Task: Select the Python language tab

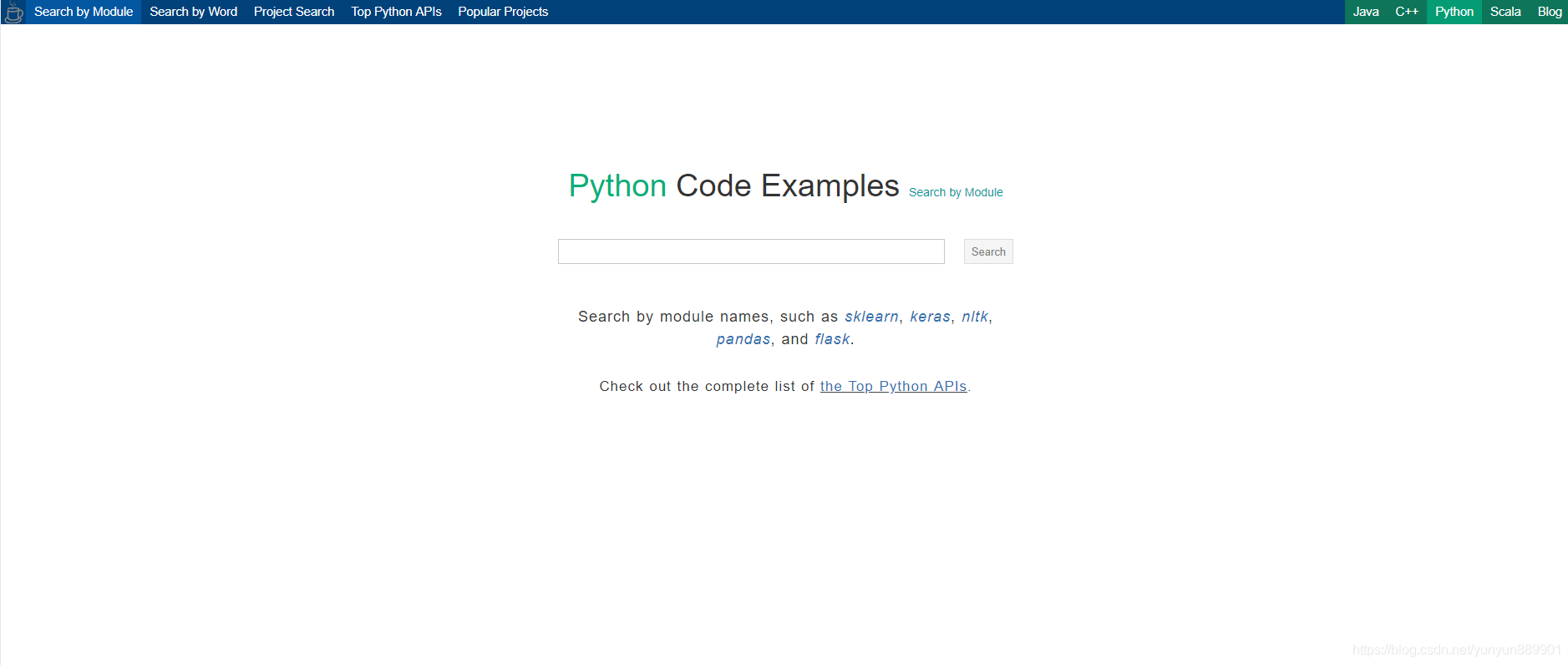Action: coord(1454,12)
